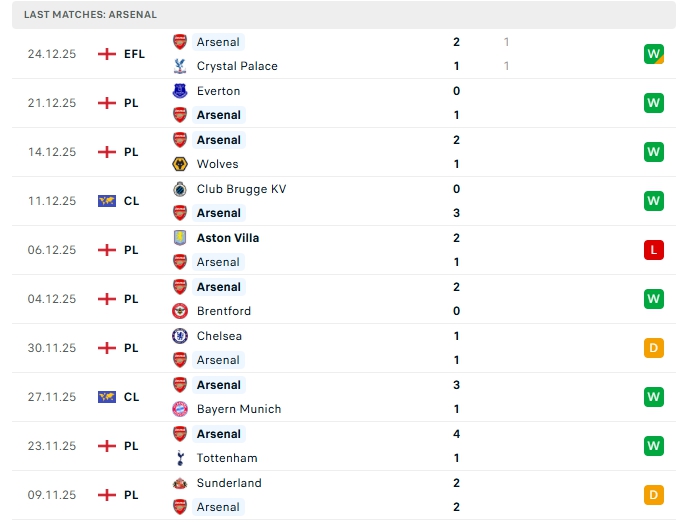The image size is (682, 522).
Task: Click the Chelsea club crest
Action: point(180,336)
